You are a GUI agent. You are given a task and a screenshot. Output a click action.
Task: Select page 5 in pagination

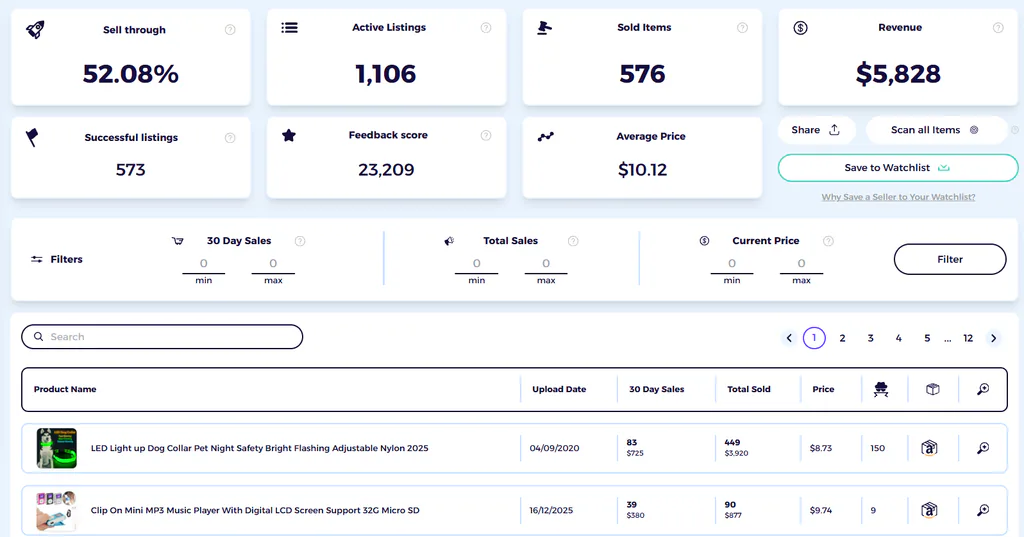[927, 338]
